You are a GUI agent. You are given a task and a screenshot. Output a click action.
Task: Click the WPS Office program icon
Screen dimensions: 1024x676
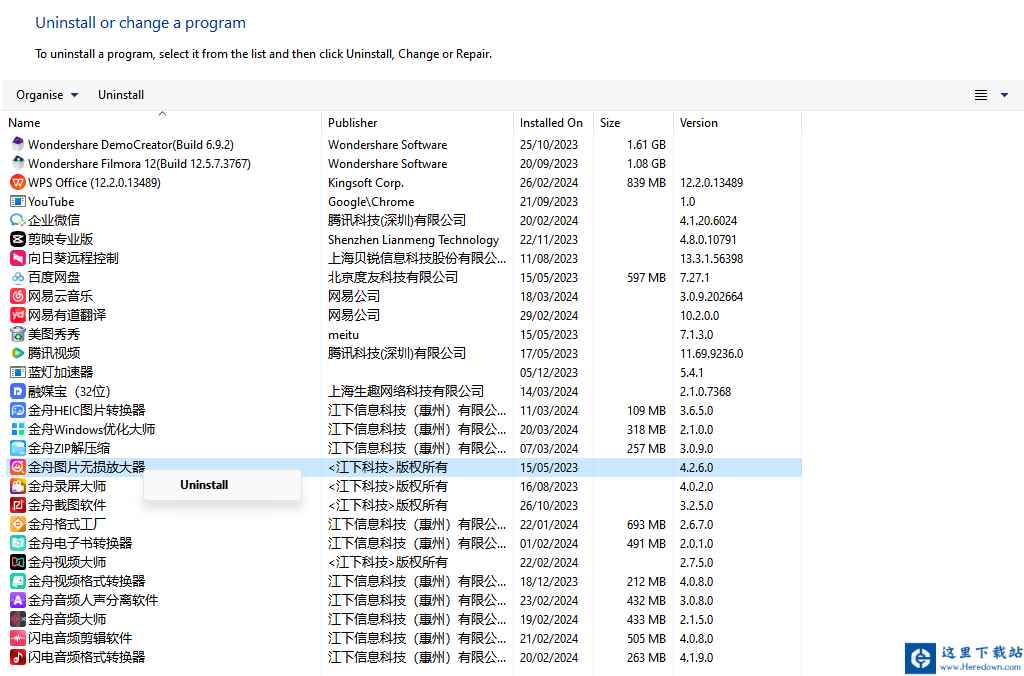[18, 182]
